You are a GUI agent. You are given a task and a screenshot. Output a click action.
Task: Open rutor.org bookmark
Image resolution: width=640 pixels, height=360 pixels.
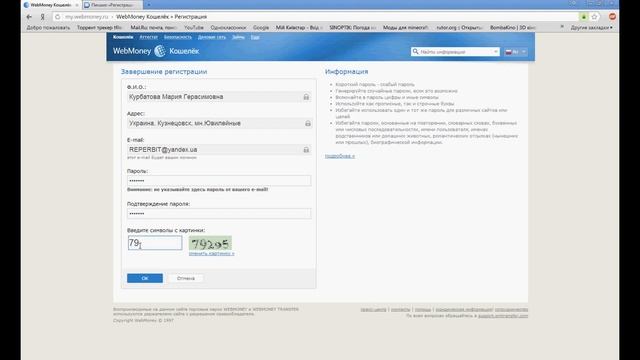tap(459, 28)
